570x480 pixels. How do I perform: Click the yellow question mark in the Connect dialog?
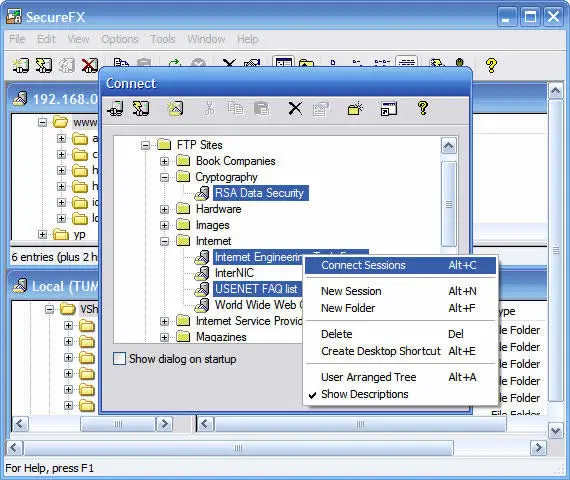coord(422,108)
